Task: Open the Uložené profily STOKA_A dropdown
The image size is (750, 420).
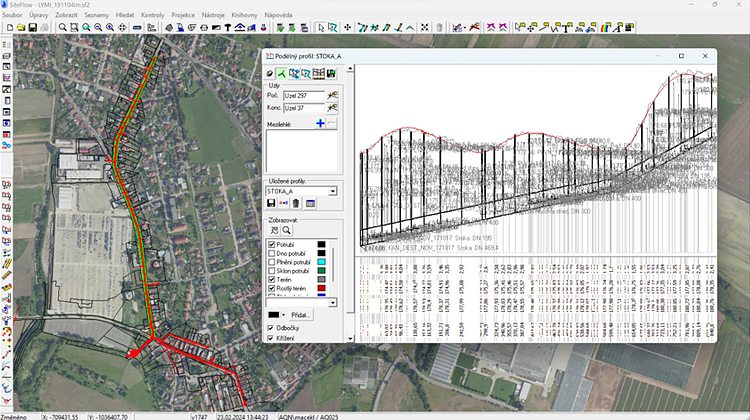Action: (333, 191)
